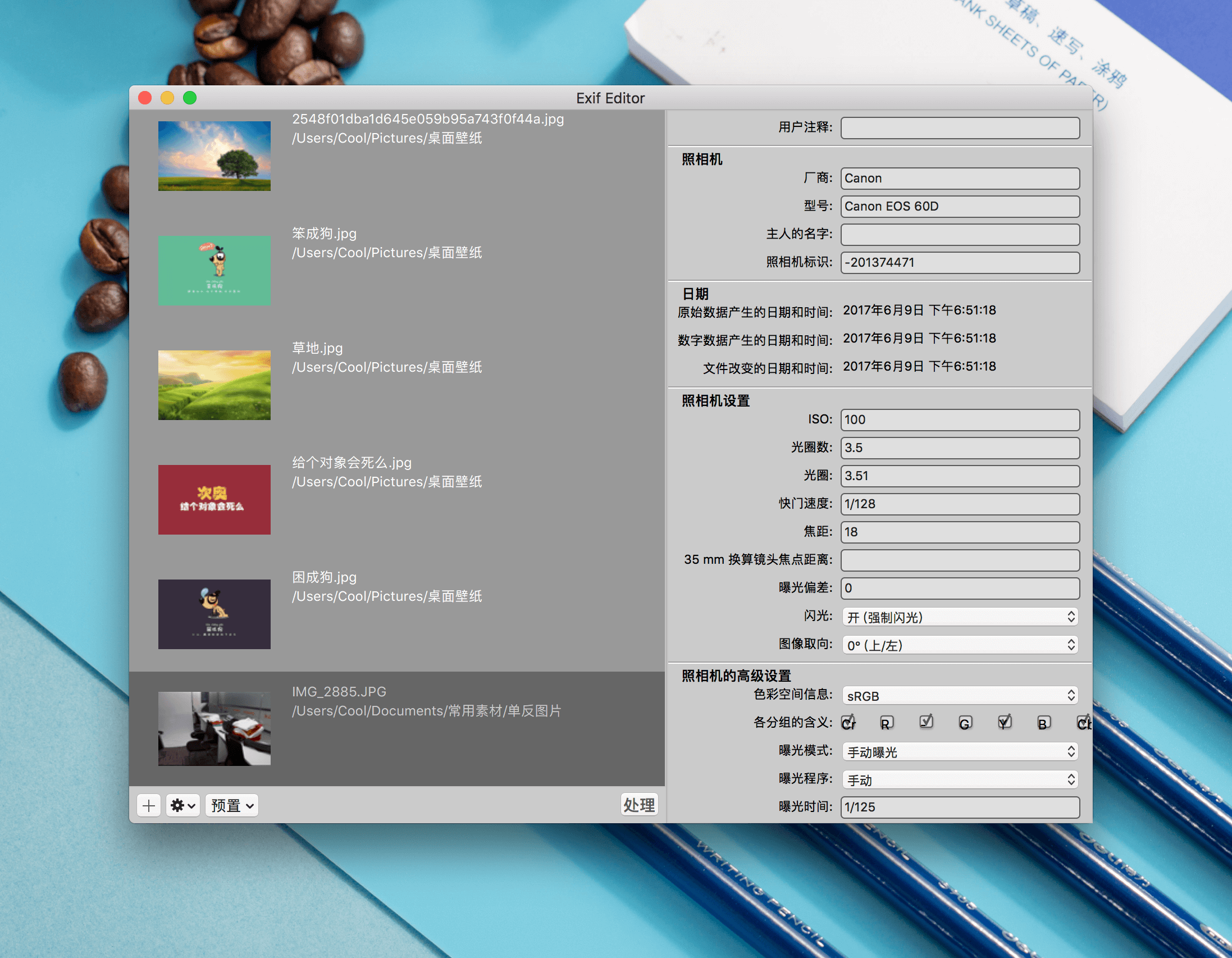
Task: Click the 型号 field with Canon EOS 60D
Action: (x=960, y=207)
